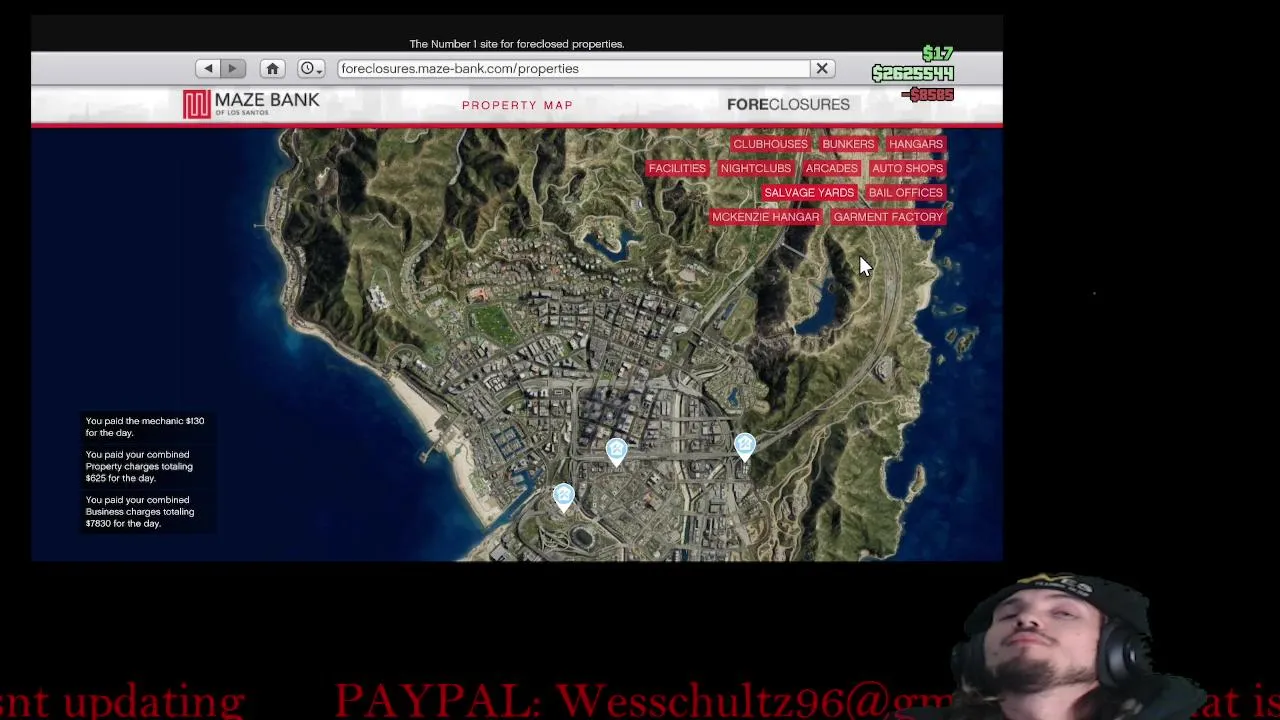
Task: Go back with the browser back arrow
Action: coord(208,68)
